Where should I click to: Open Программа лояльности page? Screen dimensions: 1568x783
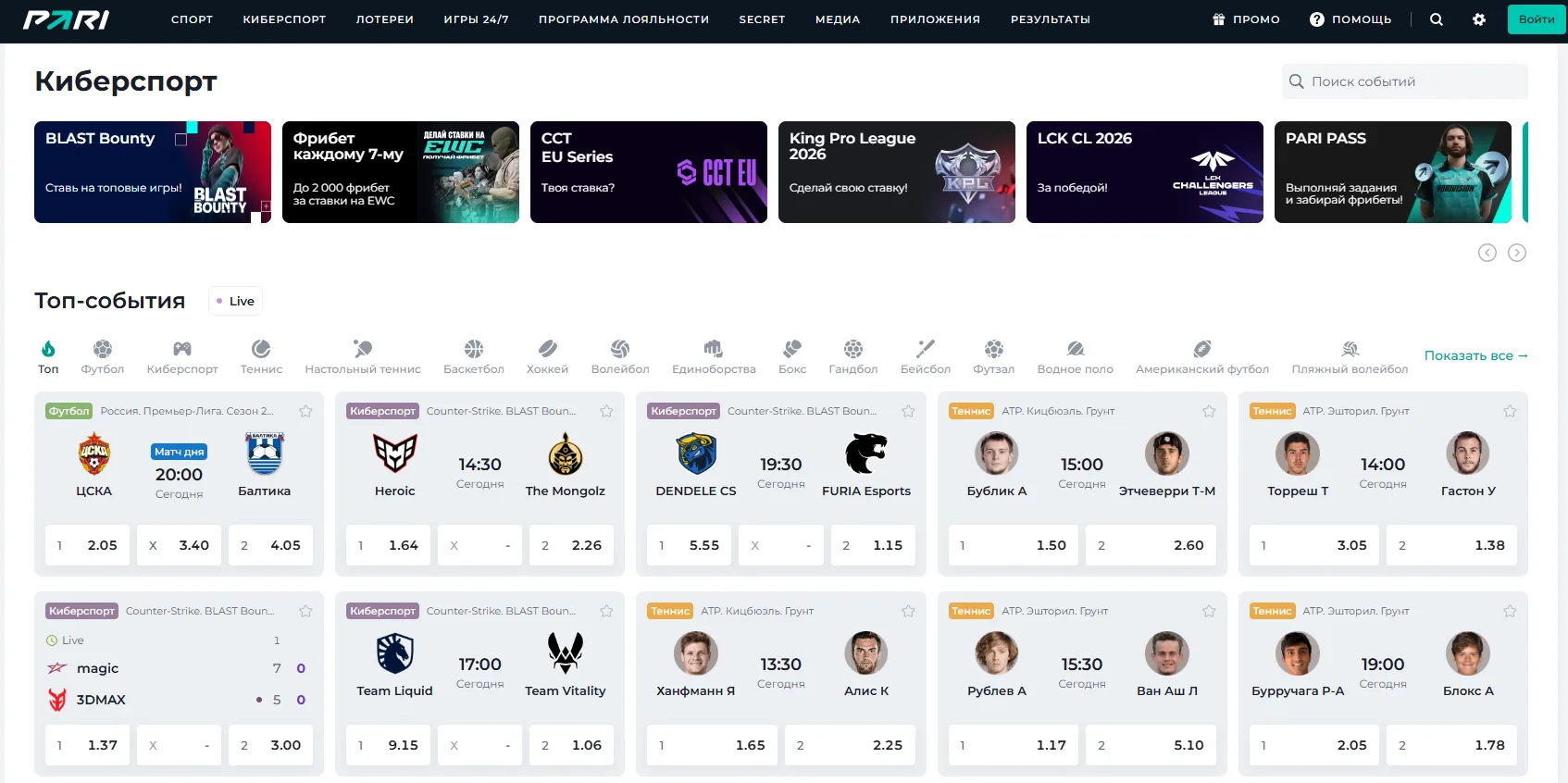point(624,19)
